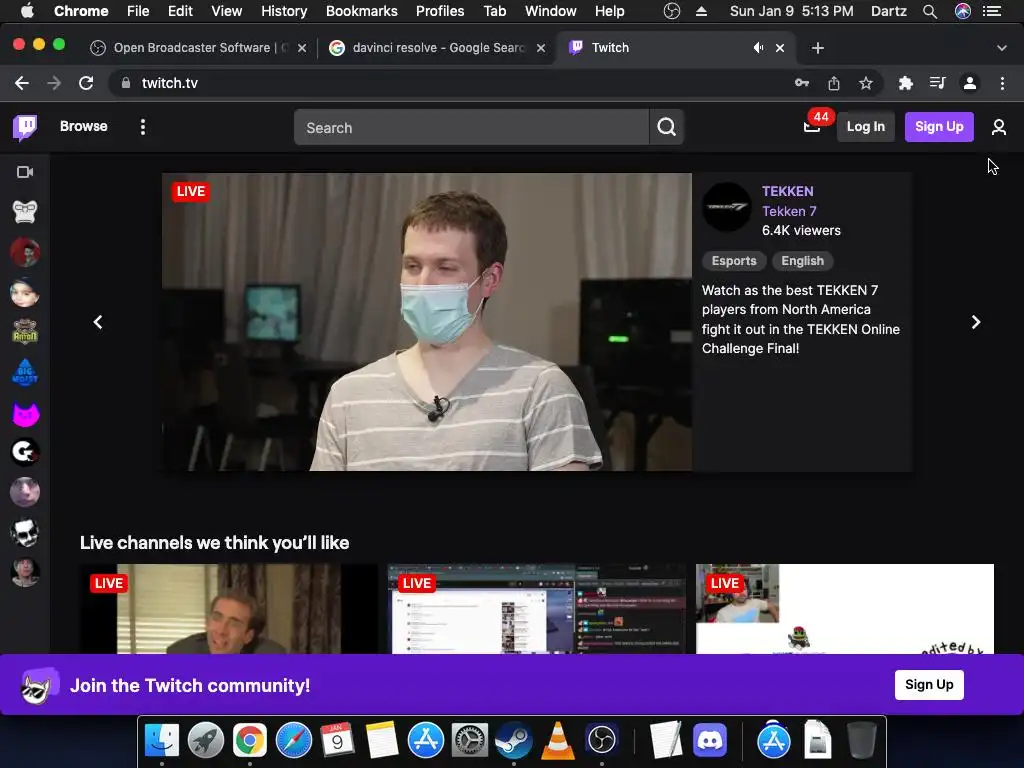Open the Bookmarks menu
This screenshot has width=1024, height=768.
click(x=362, y=11)
